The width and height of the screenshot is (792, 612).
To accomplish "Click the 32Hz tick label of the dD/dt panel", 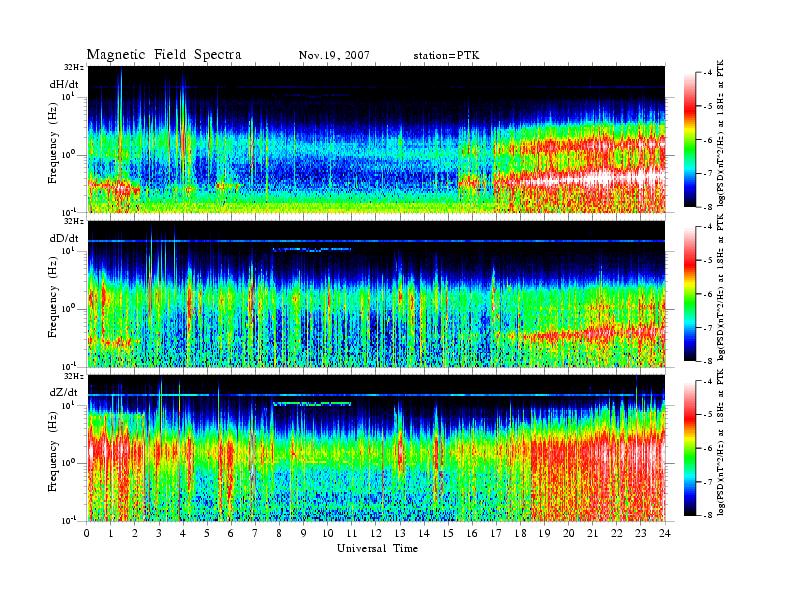I will pos(73,221).
